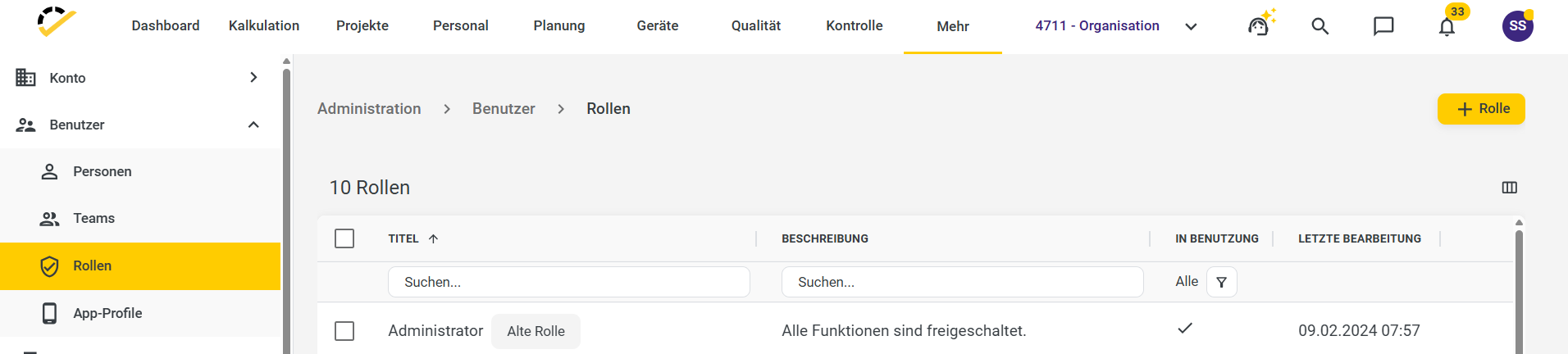Screen dimensions: 1568x354
Task: Open the column settings icon
Action: click(1509, 188)
